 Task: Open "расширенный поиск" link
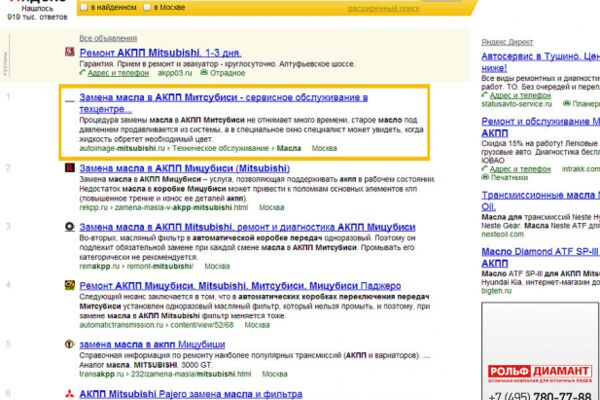coord(383,8)
